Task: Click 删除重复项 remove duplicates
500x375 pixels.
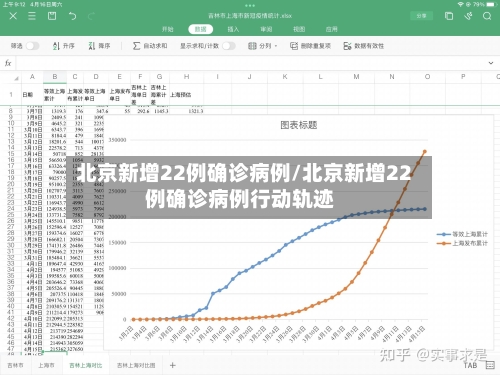Action: [310, 46]
